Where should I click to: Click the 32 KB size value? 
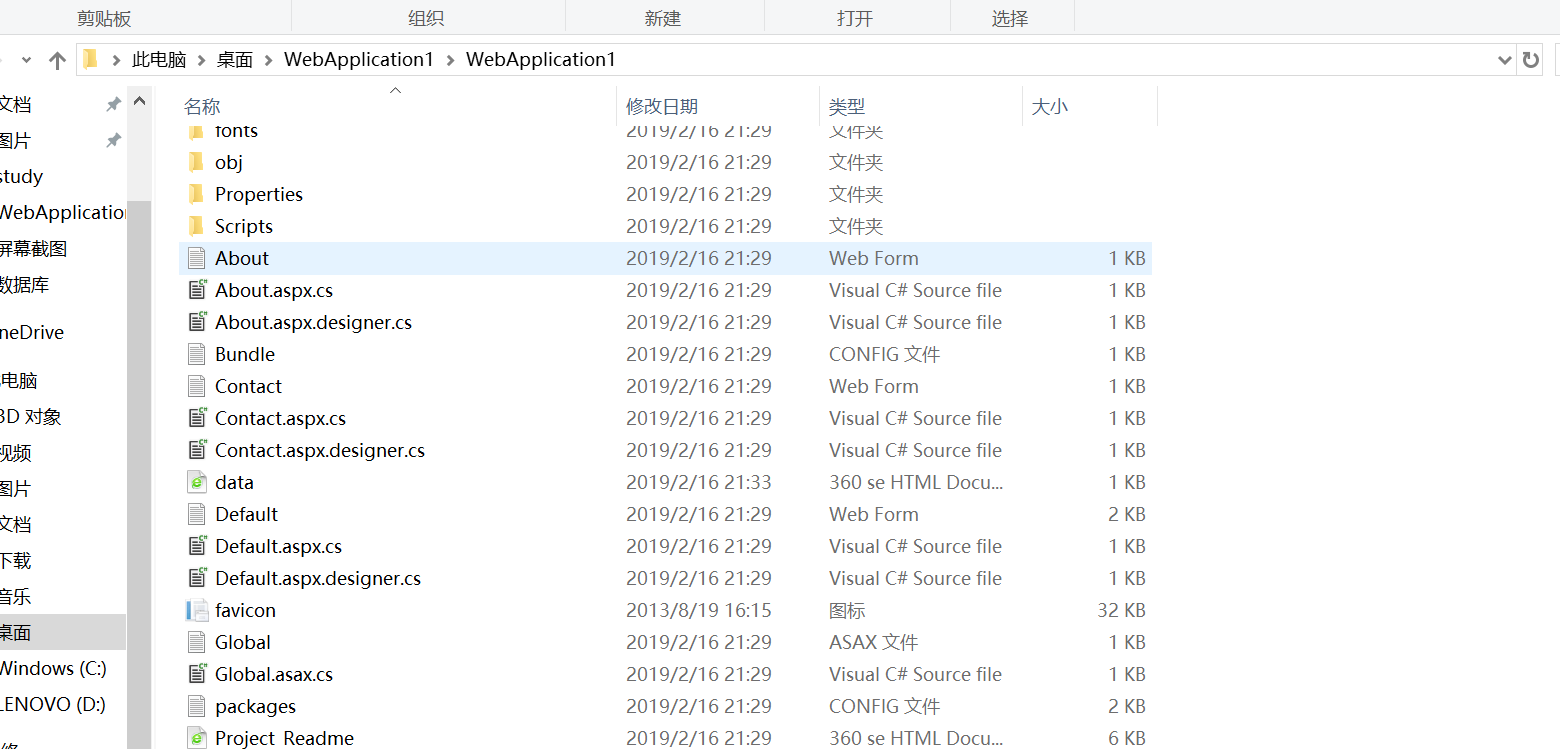(x=1121, y=610)
